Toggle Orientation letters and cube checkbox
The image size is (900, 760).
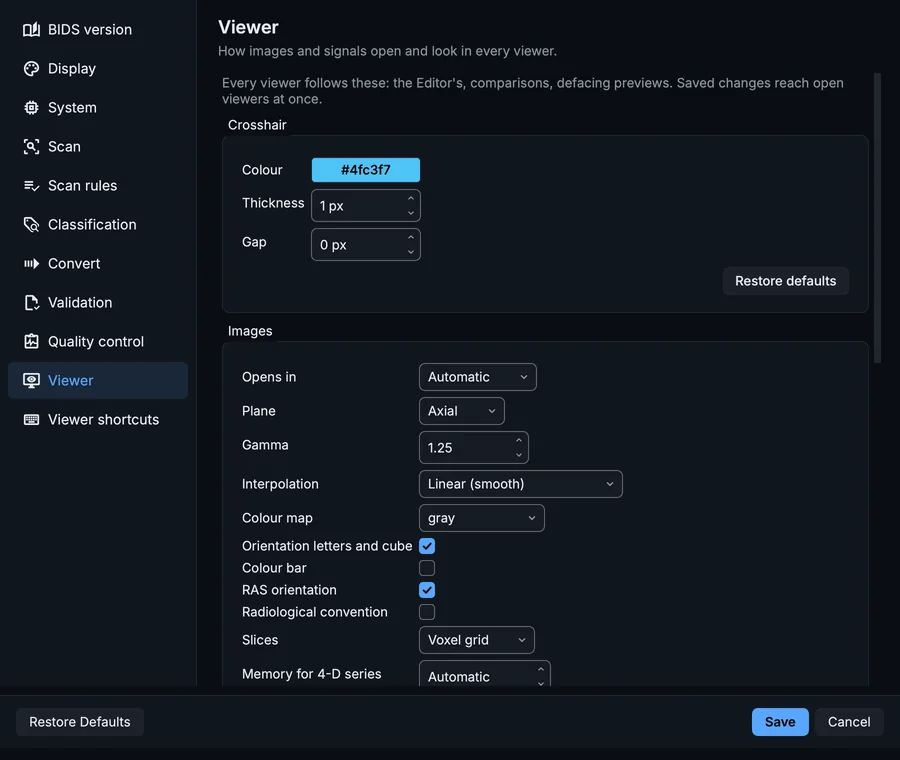tap(427, 546)
